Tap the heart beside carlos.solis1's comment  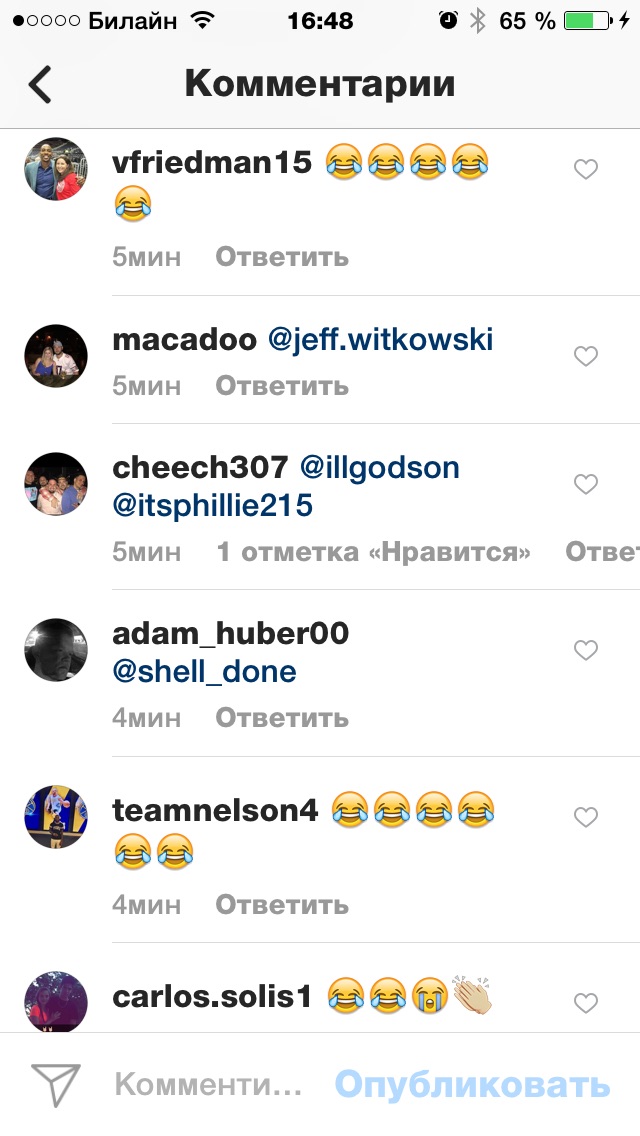coord(586,1003)
